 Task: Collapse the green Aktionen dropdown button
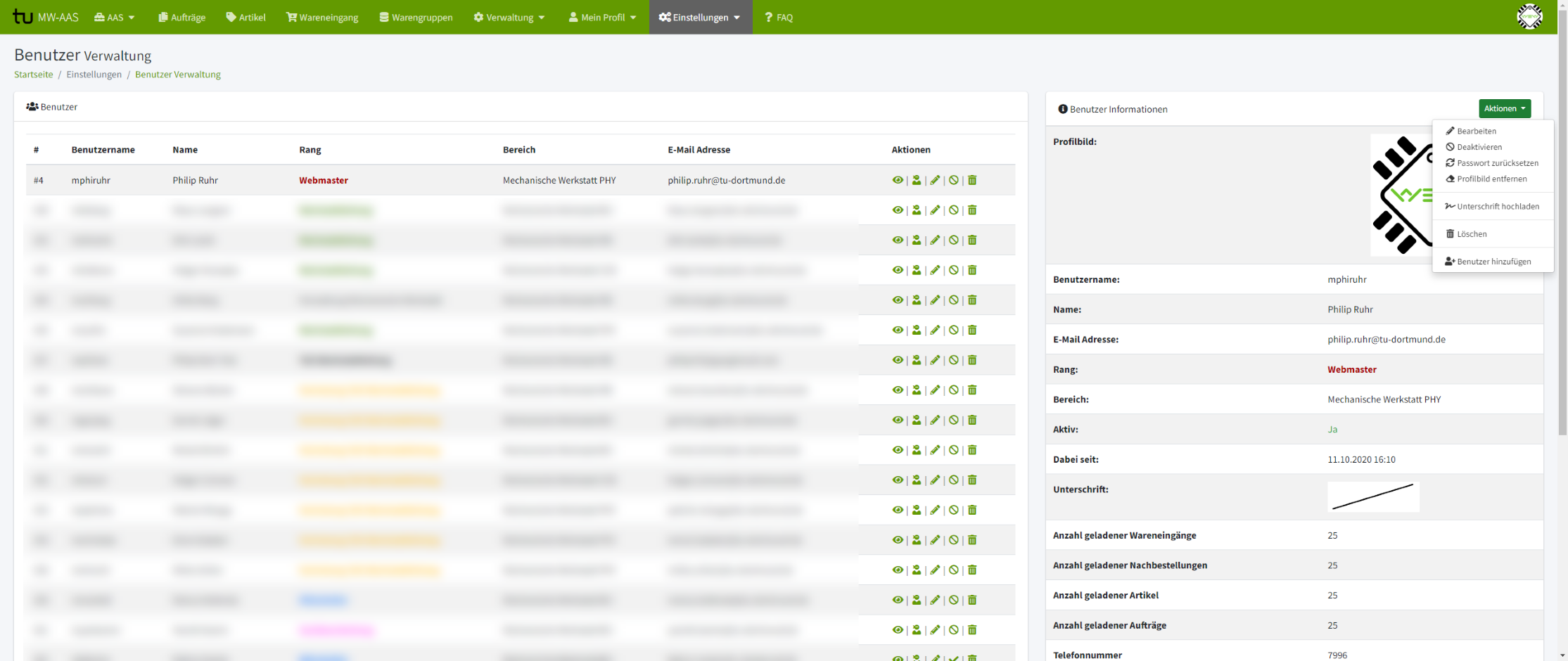point(1504,108)
